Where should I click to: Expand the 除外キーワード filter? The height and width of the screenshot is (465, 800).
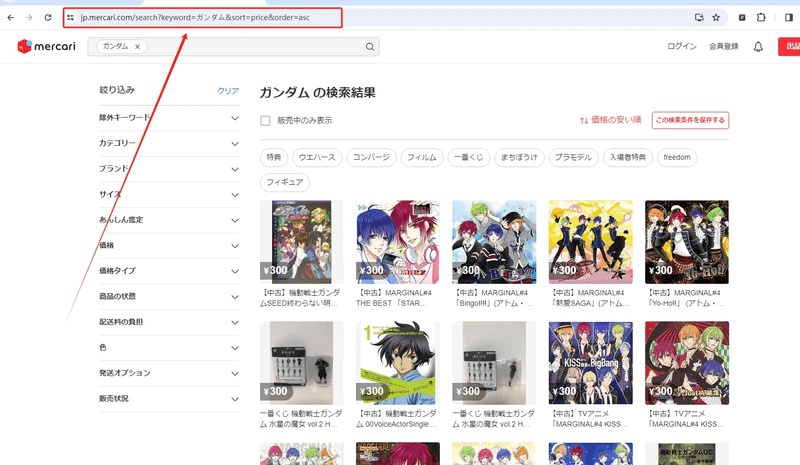coord(169,118)
